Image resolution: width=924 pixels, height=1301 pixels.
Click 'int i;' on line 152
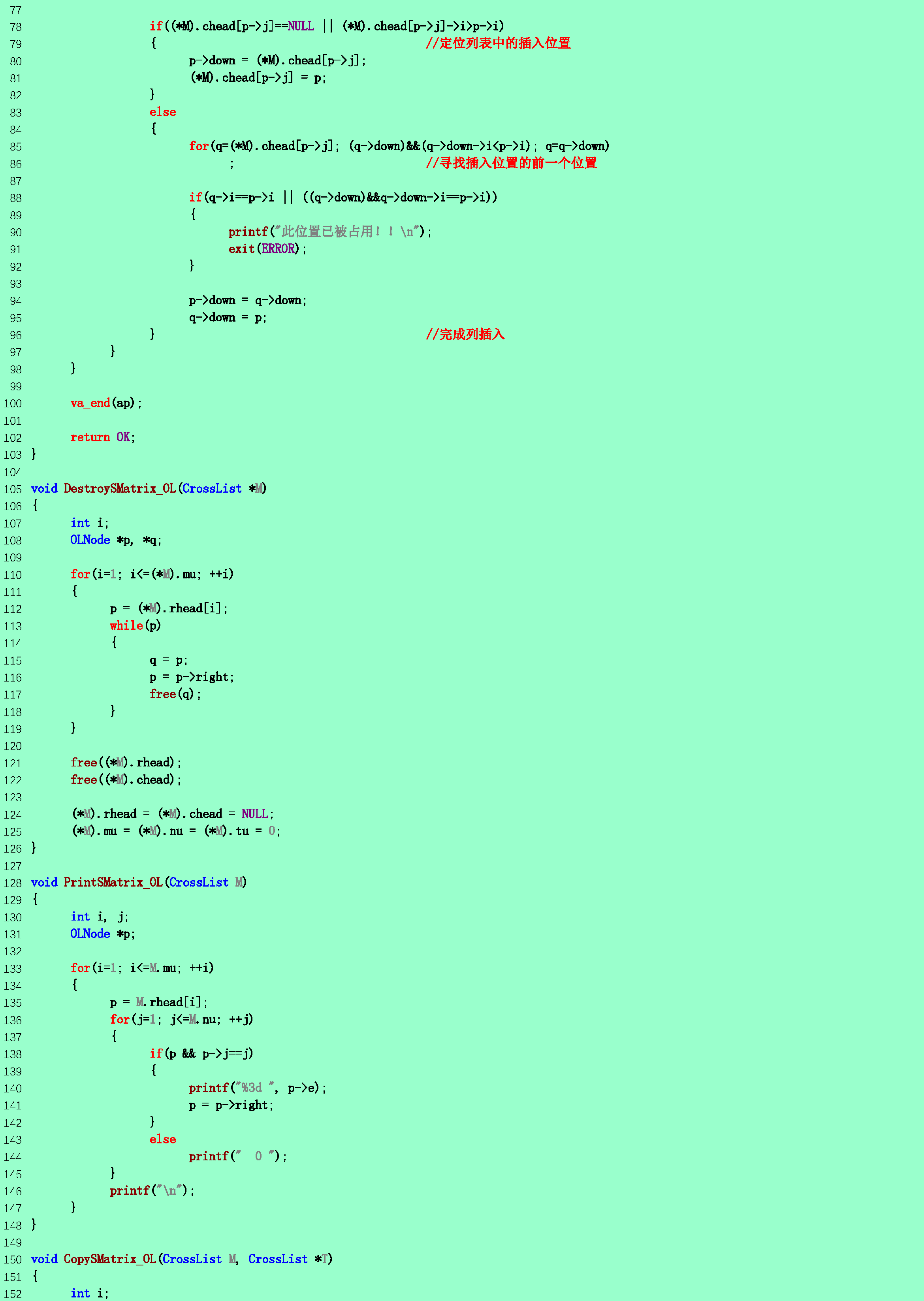[x=90, y=1293]
